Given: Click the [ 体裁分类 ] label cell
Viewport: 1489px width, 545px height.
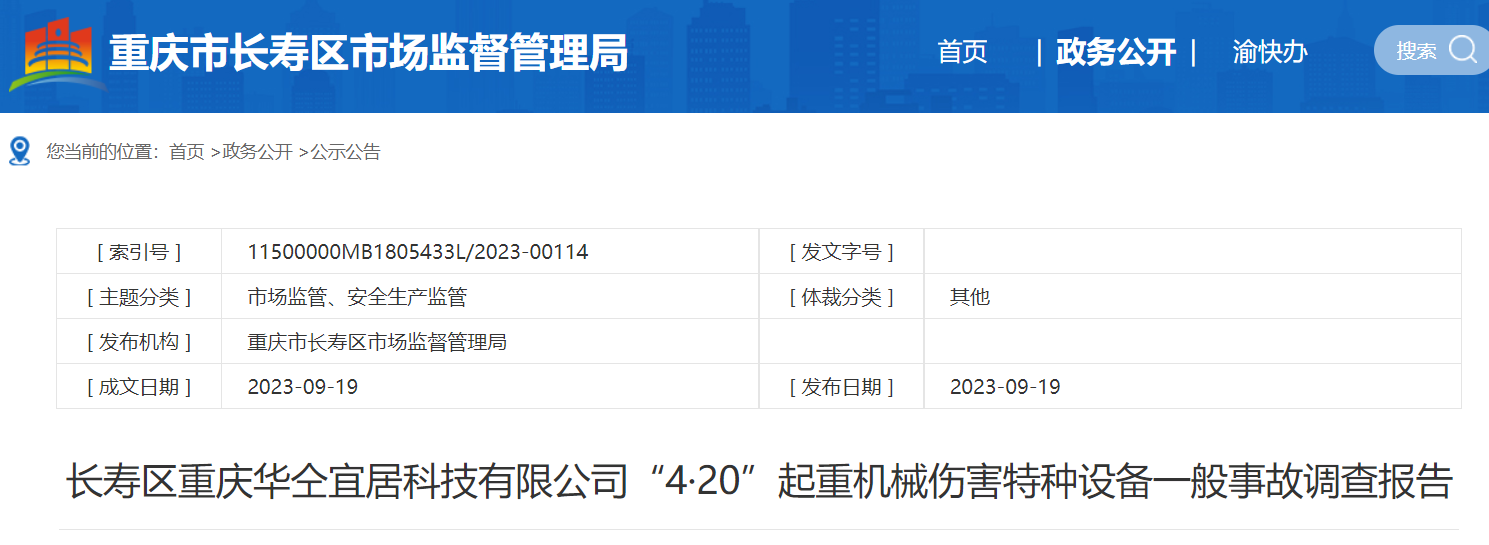Looking at the screenshot, I should point(841,297).
